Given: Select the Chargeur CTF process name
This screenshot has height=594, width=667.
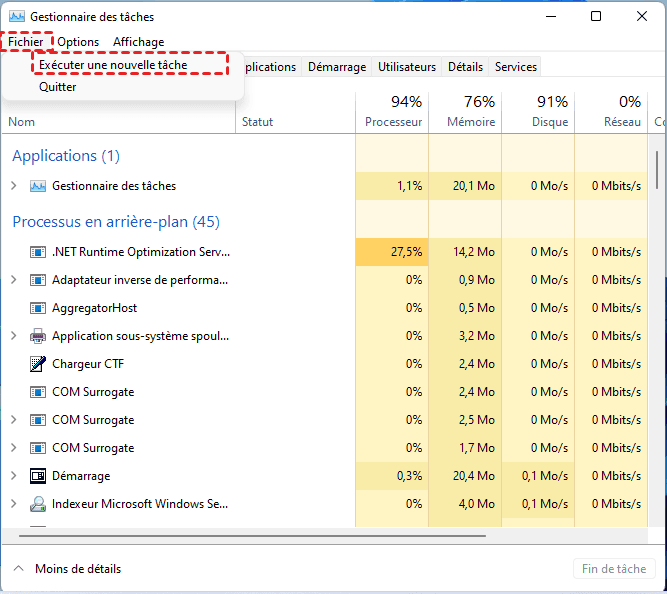Looking at the screenshot, I should tap(88, 364).
